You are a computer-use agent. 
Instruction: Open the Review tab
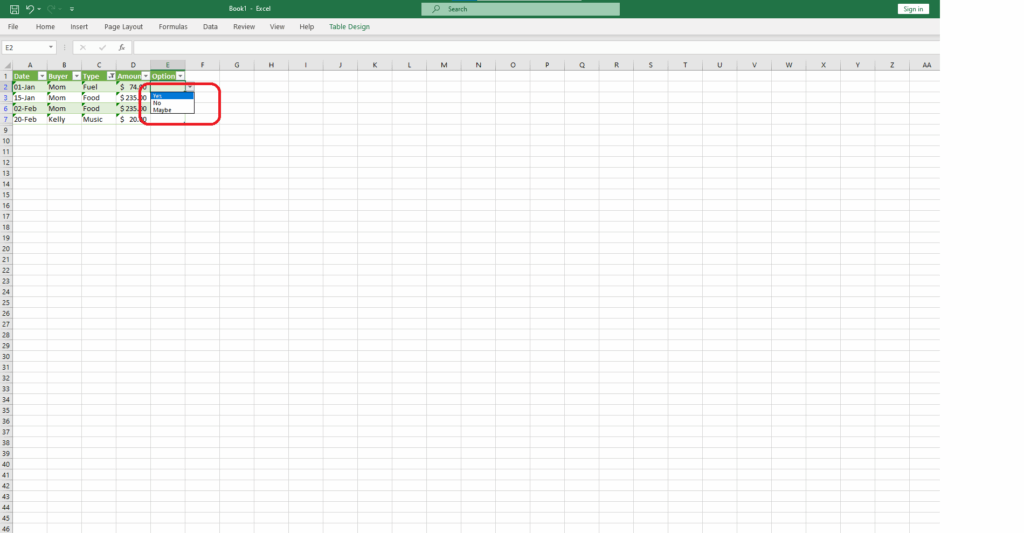coord(244,27)
